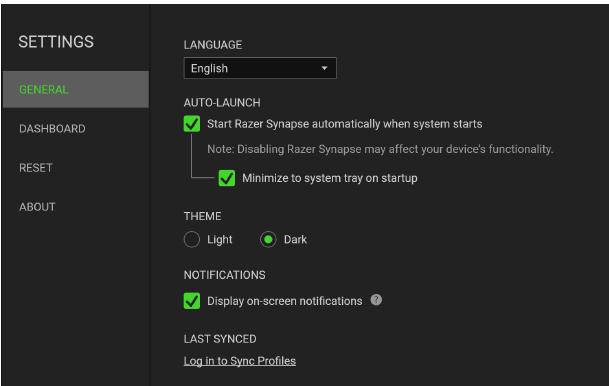Select the Light theme radio button

[x=192, y=239]
